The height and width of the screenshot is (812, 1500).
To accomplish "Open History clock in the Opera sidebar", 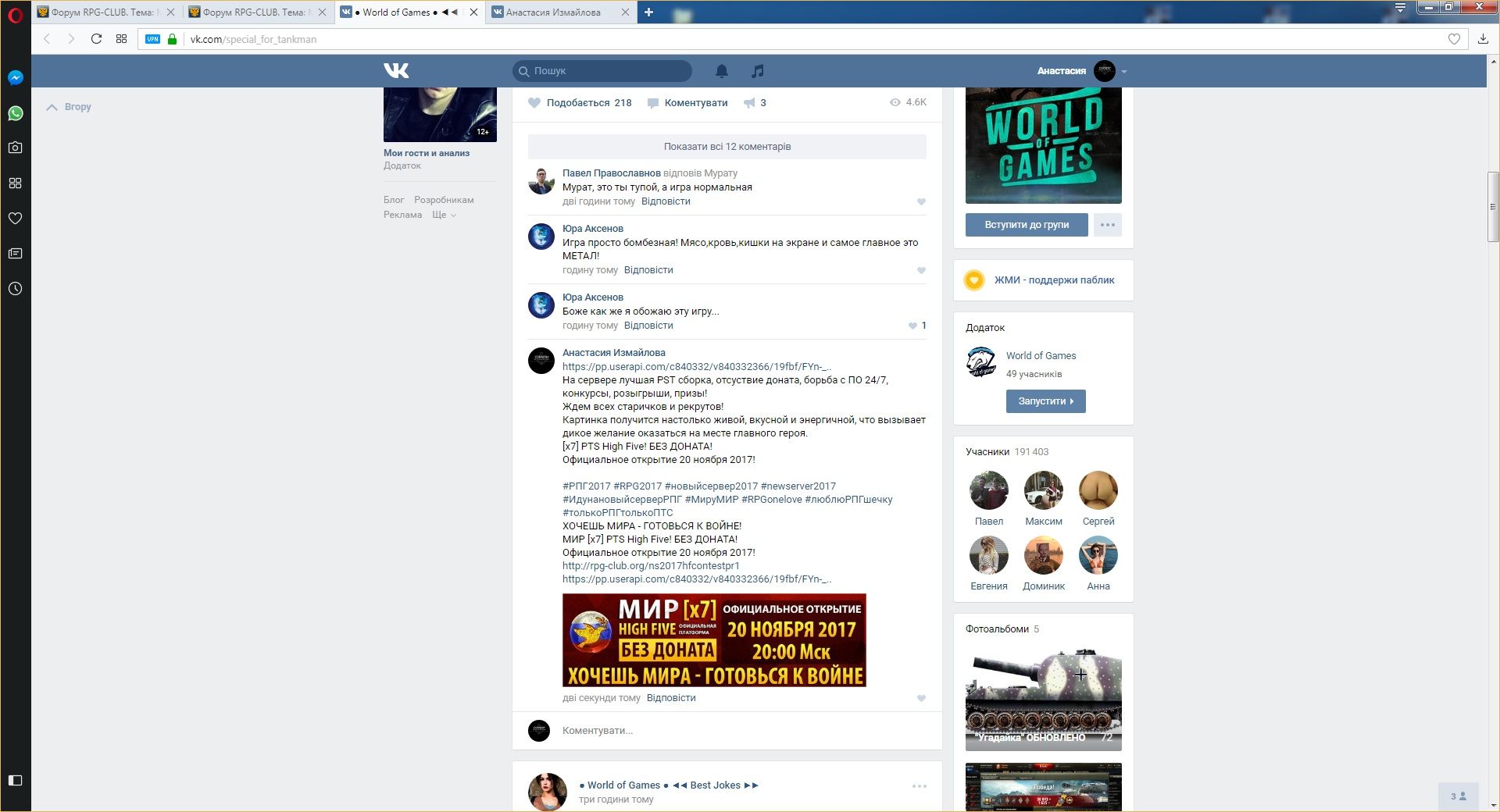I will 16,288.
